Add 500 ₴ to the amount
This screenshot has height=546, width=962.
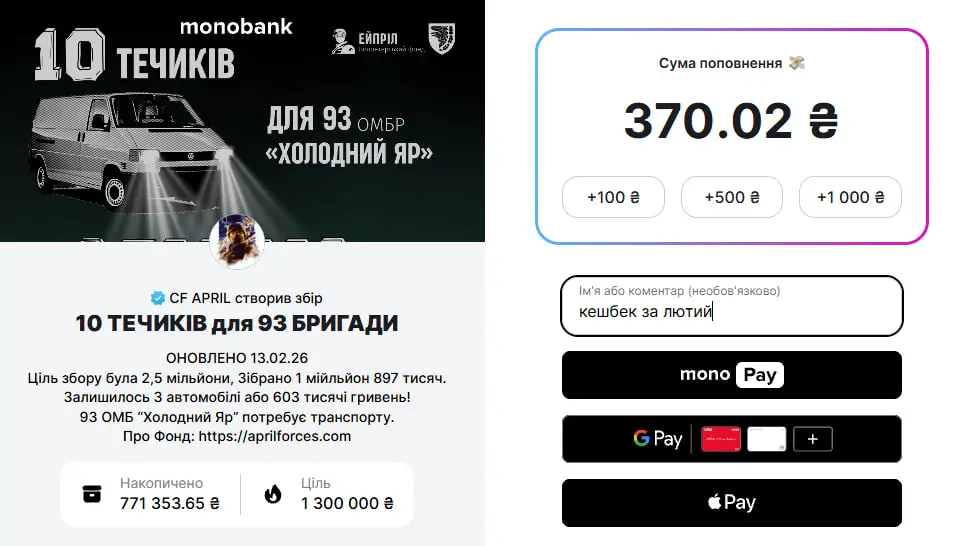(731, 197)
